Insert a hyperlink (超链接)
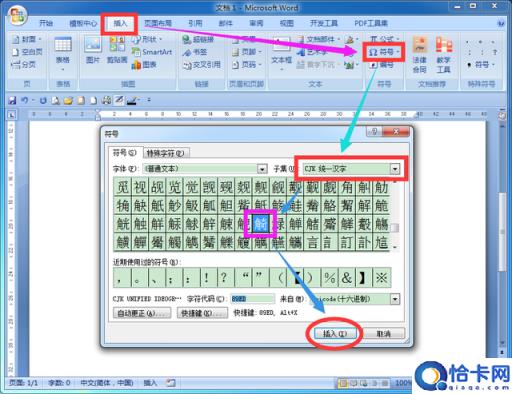 [198, 39]
